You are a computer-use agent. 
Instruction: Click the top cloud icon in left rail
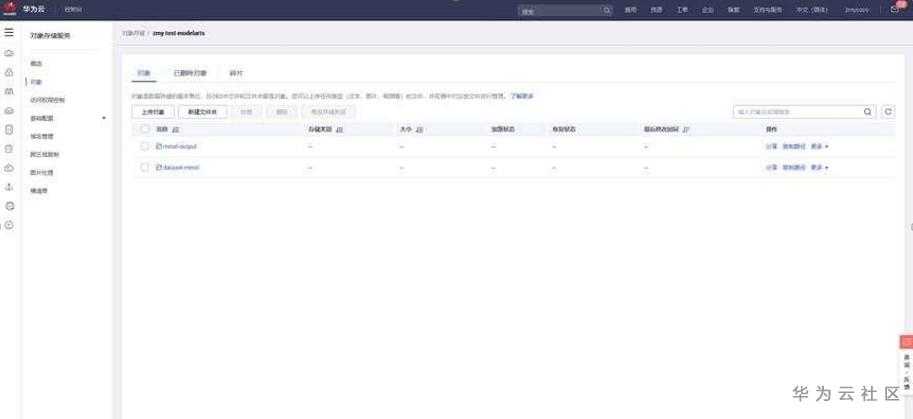pyautogui.click(x=9, y=54)
